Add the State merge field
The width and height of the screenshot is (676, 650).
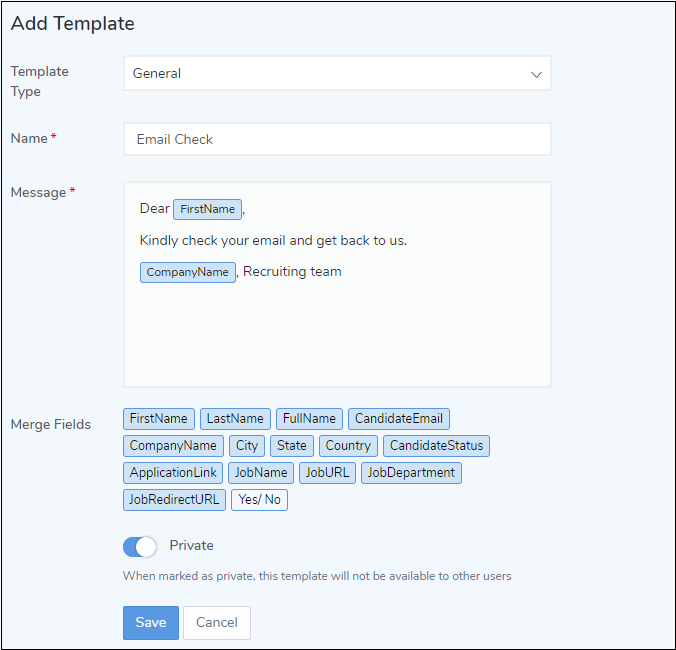[x=292, y=446]
